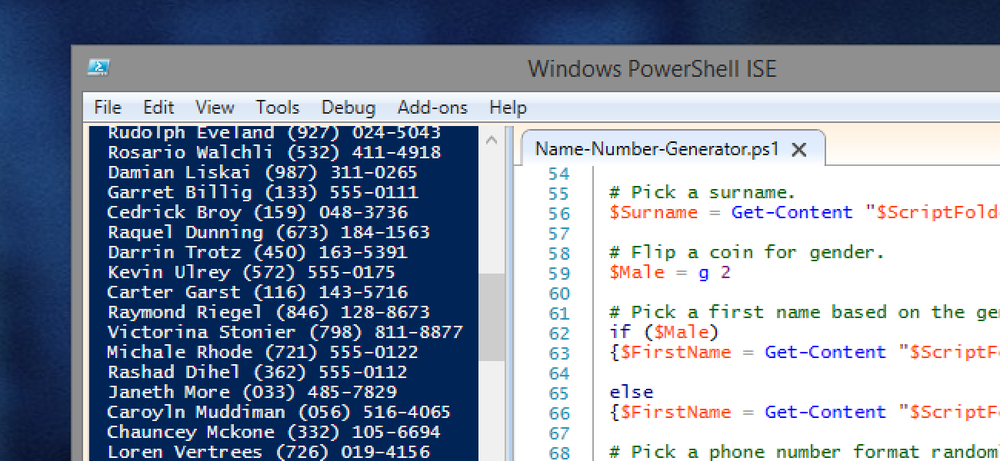This screenshot has width=1000, height=461.
Task: Open the File menu
Action: click(x=107, y=107)
